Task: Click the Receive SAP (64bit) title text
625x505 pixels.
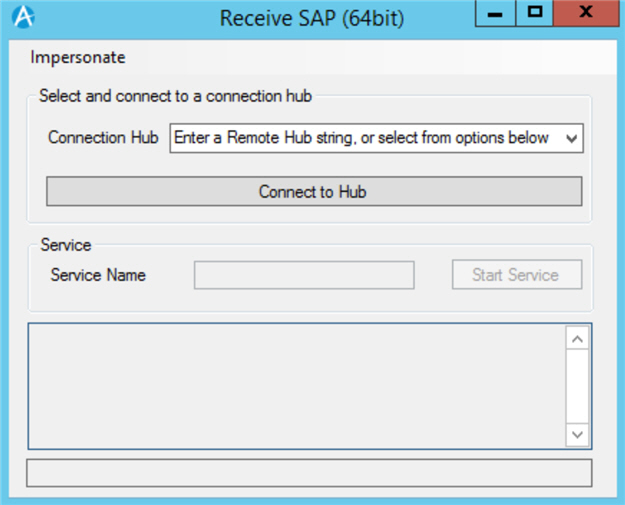Action: tap(312, 18)
